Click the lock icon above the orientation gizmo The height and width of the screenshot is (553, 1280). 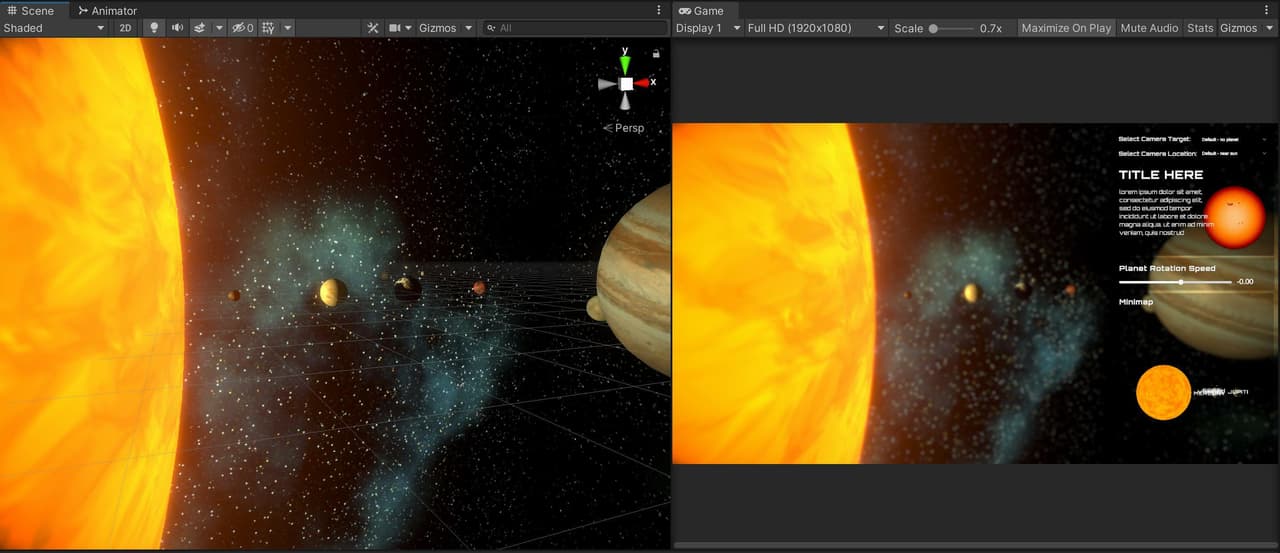[x=656, y=53]
